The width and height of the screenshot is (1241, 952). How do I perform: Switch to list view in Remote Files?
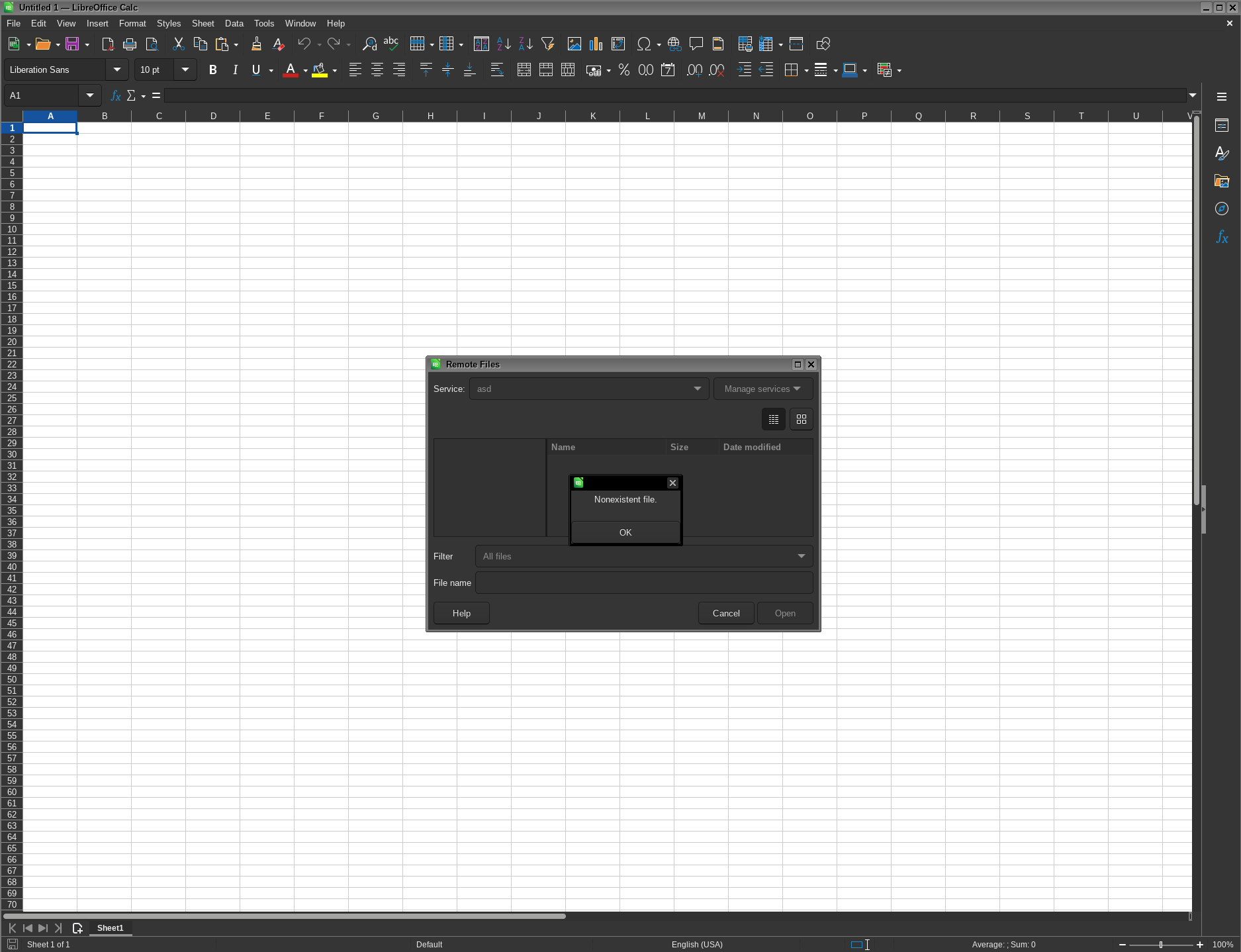[x=773, y=419]
